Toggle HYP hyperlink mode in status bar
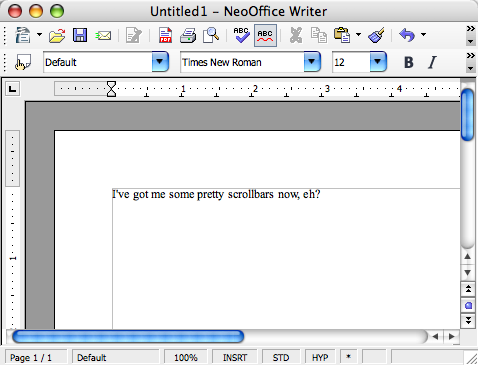Viewport: 478px width, 365px height. point(320,357)
